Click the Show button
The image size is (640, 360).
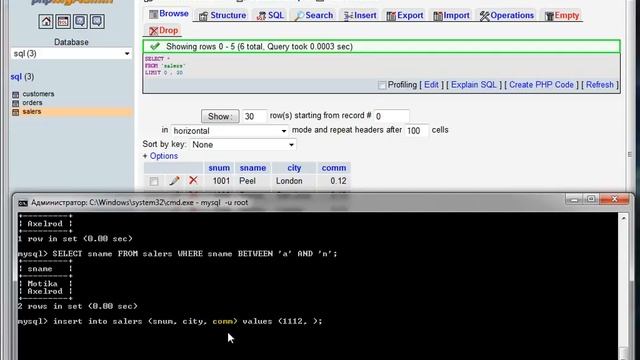[220, 116]
